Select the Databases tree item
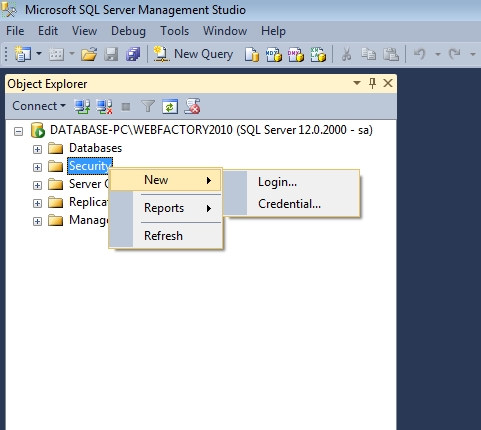481x430 pixels. [95, 148]
